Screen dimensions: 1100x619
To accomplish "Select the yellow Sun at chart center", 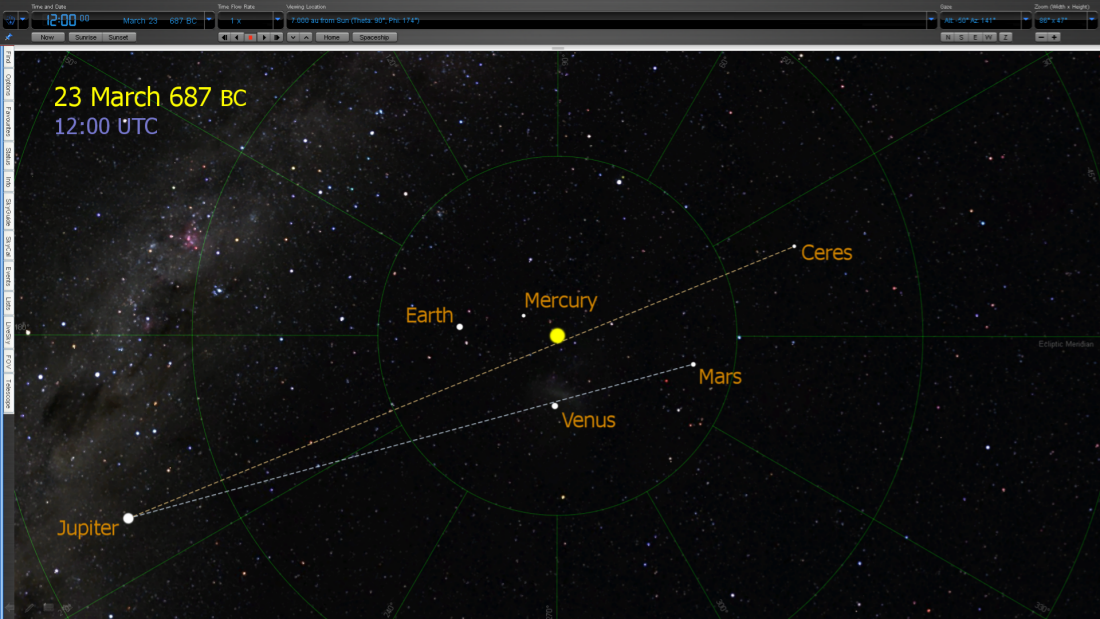I will (x=557, y=336).
